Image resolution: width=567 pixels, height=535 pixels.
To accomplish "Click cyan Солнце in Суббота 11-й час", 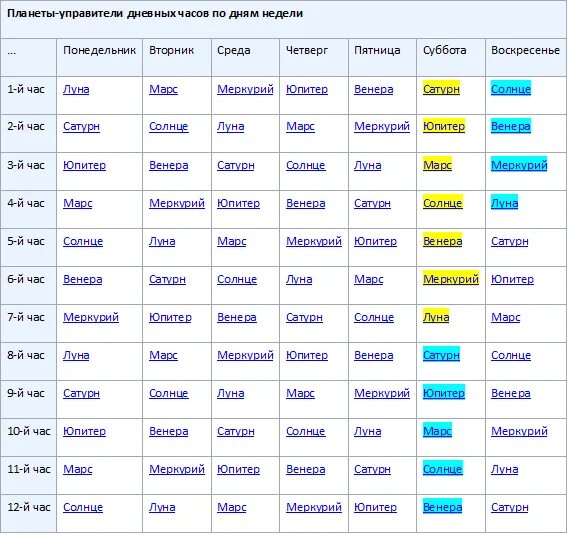I will tap(443, 468).
